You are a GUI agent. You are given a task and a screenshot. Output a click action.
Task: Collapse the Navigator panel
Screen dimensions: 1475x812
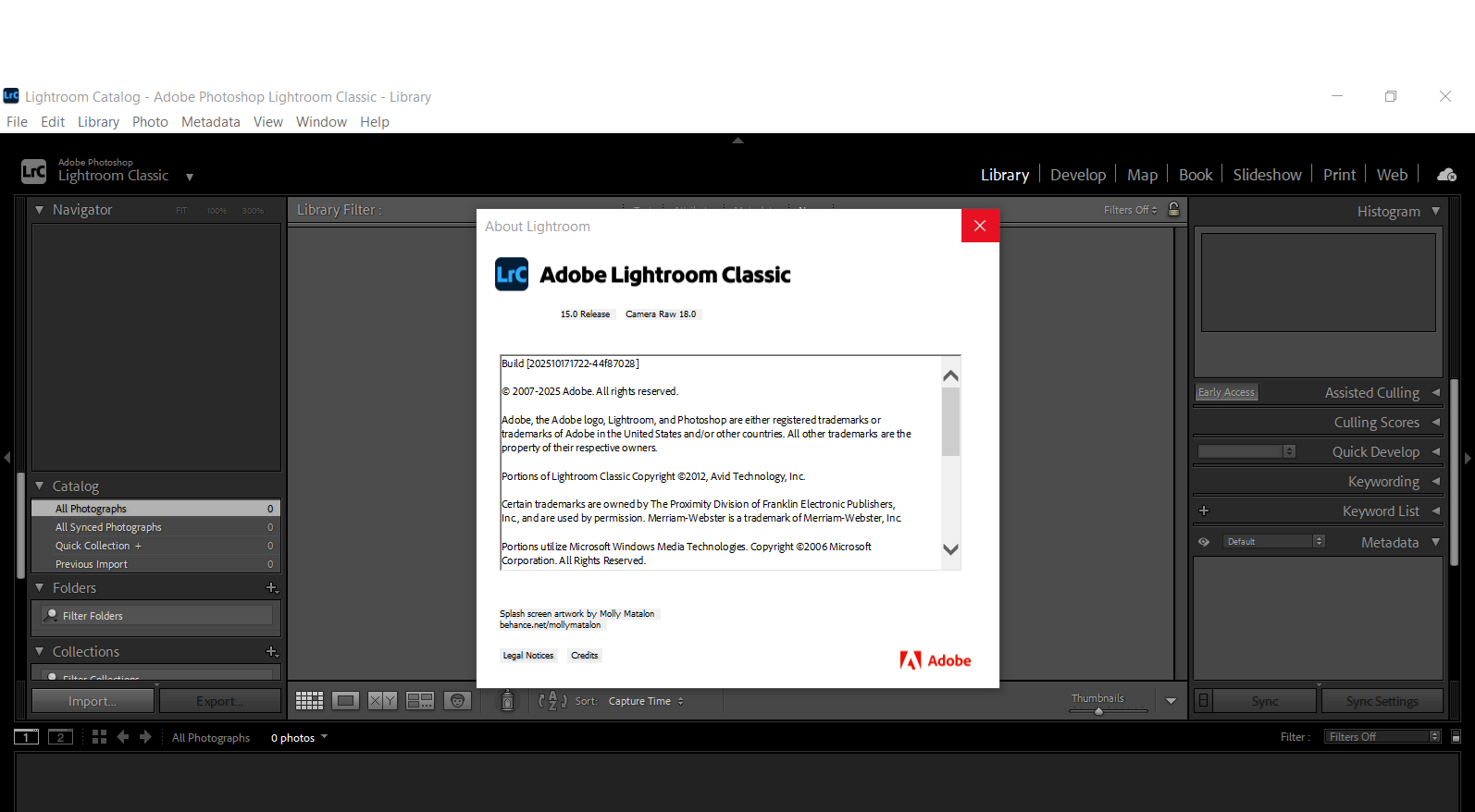coord(40,210)
